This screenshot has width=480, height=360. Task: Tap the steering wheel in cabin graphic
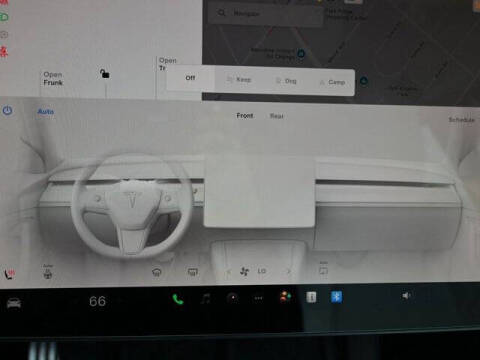point(132,206)
